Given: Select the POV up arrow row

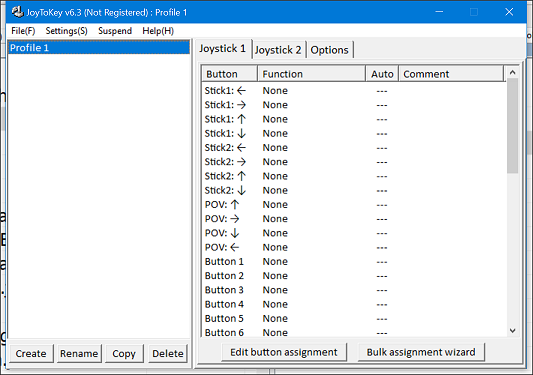Looking at the screenshot, I should tap(354, 205).
